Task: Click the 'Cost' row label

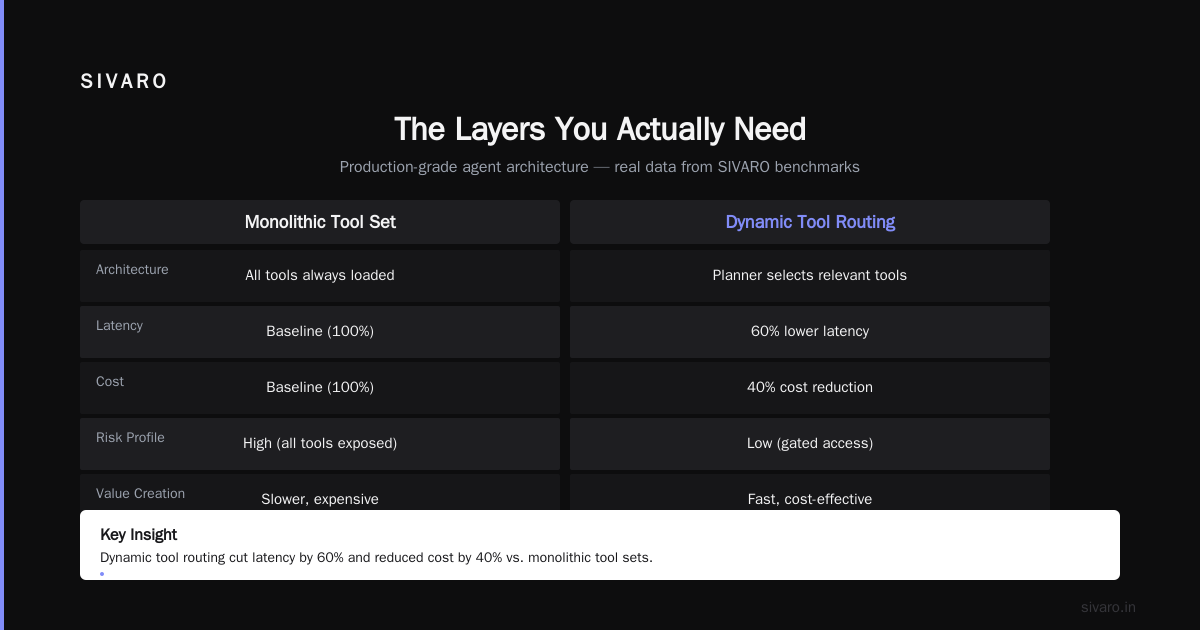Action: pos(110,381)
